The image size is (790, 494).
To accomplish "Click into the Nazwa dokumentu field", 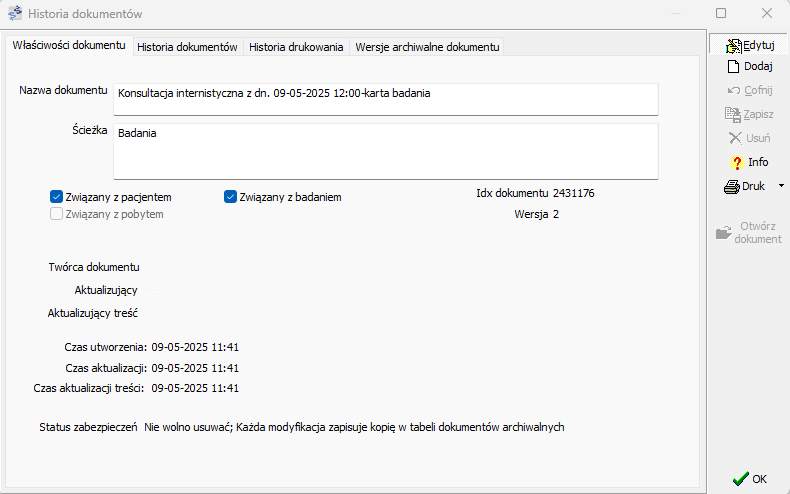I will click(385, 98).
